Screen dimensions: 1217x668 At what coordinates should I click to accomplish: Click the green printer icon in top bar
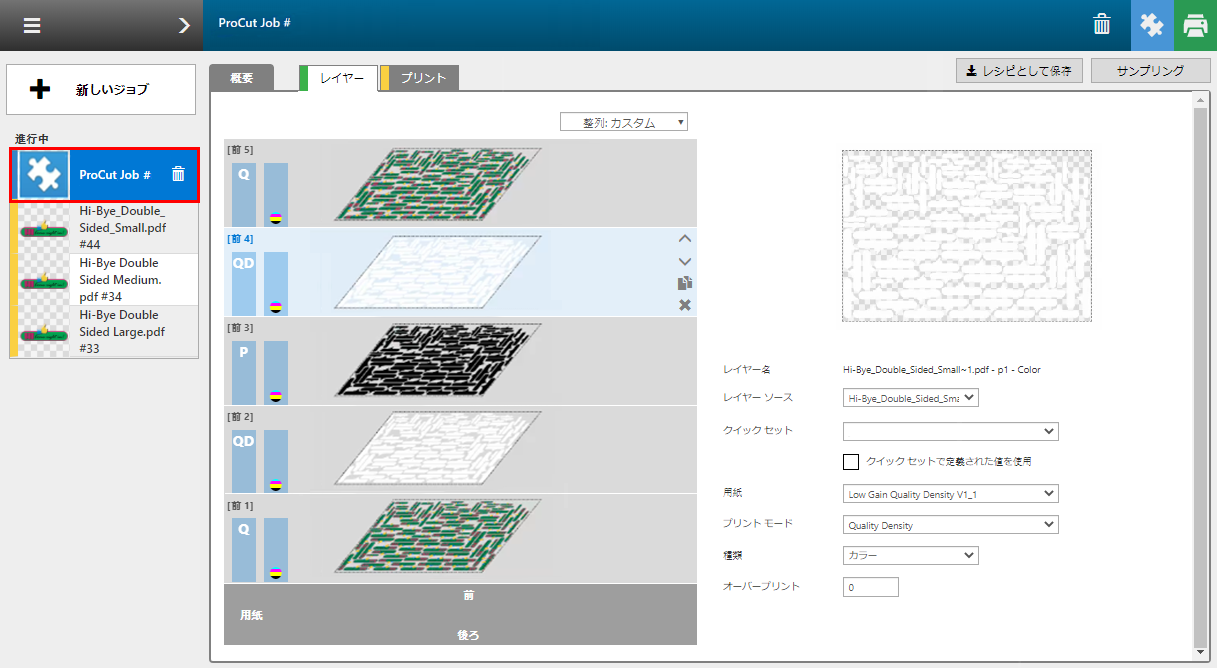pyautogui.click(x=1194, y=25)
